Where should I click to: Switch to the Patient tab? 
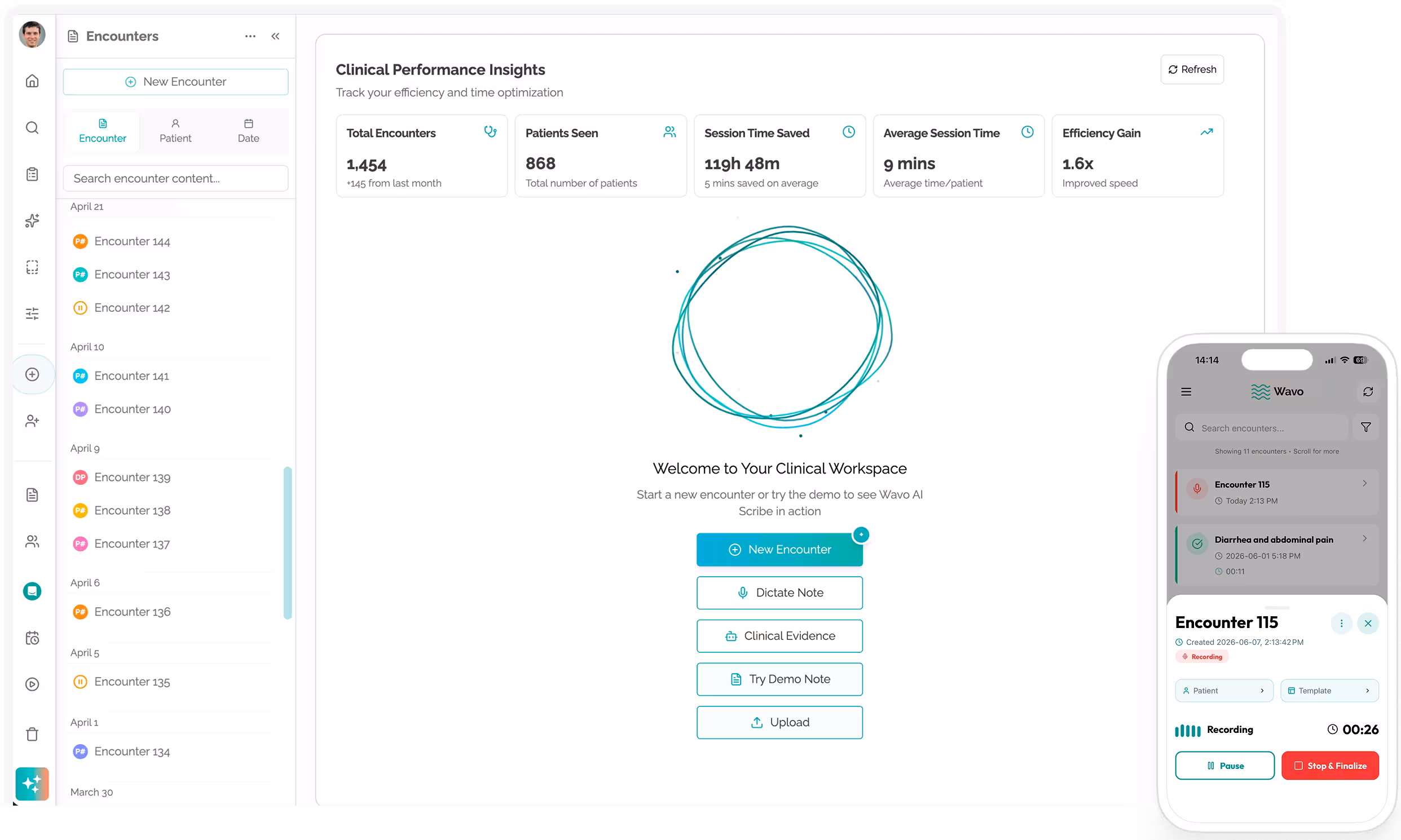click(x=175, y=132)
